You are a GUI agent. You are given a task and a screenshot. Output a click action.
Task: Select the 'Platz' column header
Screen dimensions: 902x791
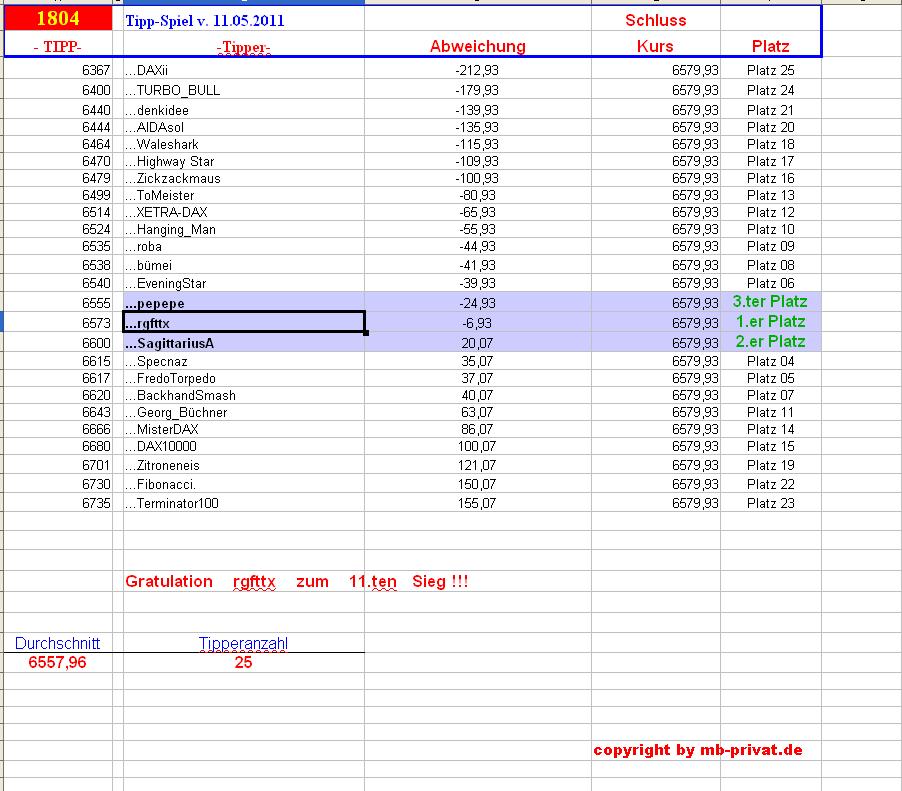[771, 46]
